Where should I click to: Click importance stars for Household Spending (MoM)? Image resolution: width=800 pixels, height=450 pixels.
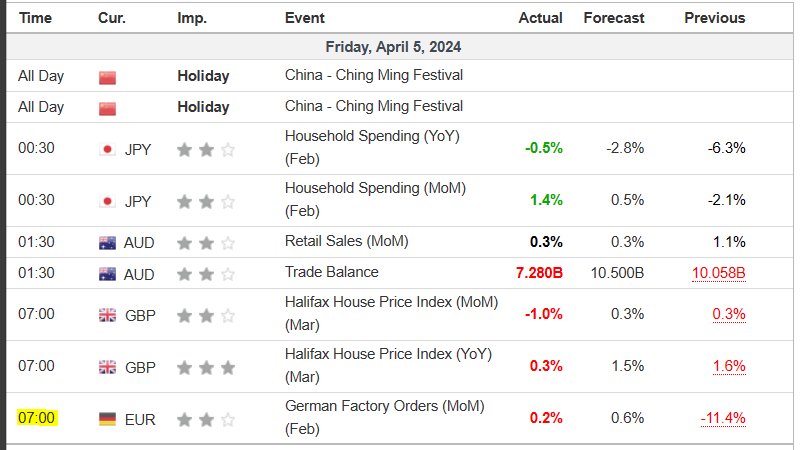coord(206,201)
